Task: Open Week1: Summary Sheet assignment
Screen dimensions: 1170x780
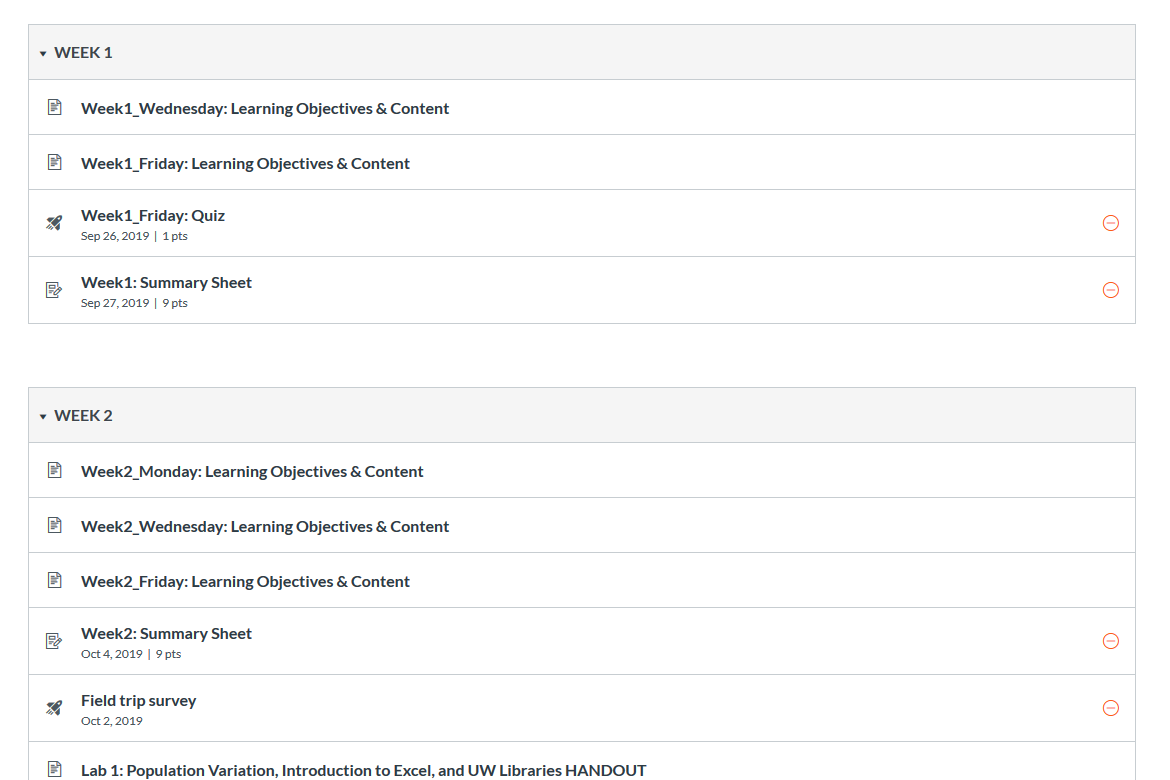Action: [x=166, y=283]
